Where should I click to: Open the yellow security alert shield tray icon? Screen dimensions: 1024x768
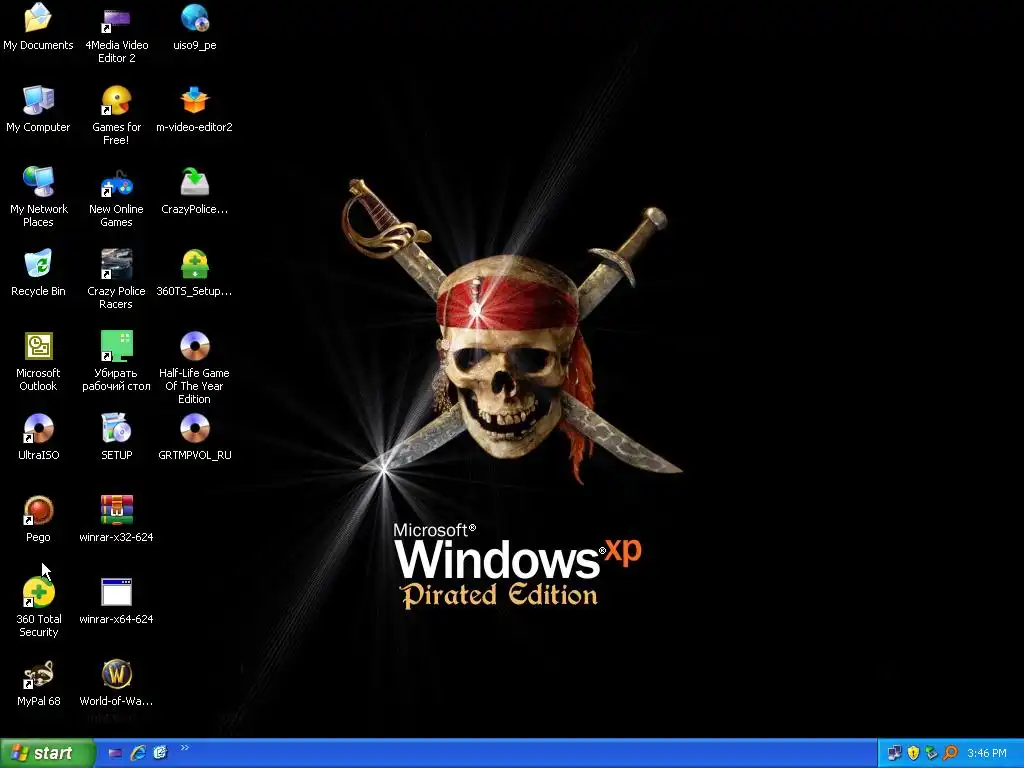(913, 754)
